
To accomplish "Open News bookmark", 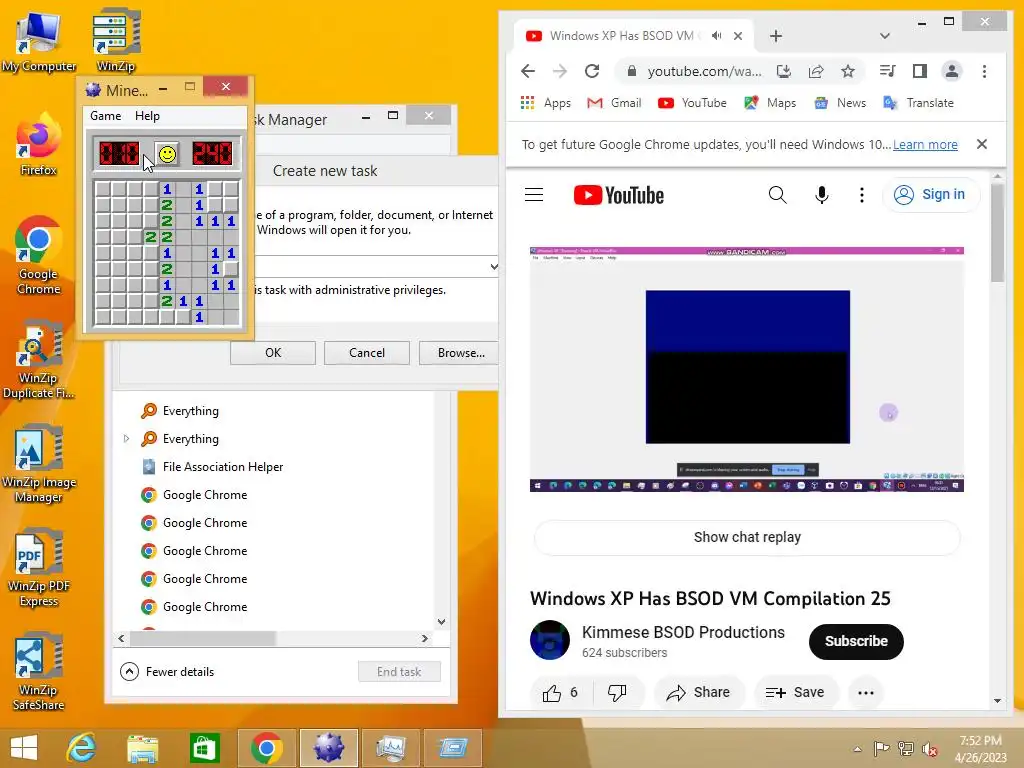I will (x=840, y=103).
